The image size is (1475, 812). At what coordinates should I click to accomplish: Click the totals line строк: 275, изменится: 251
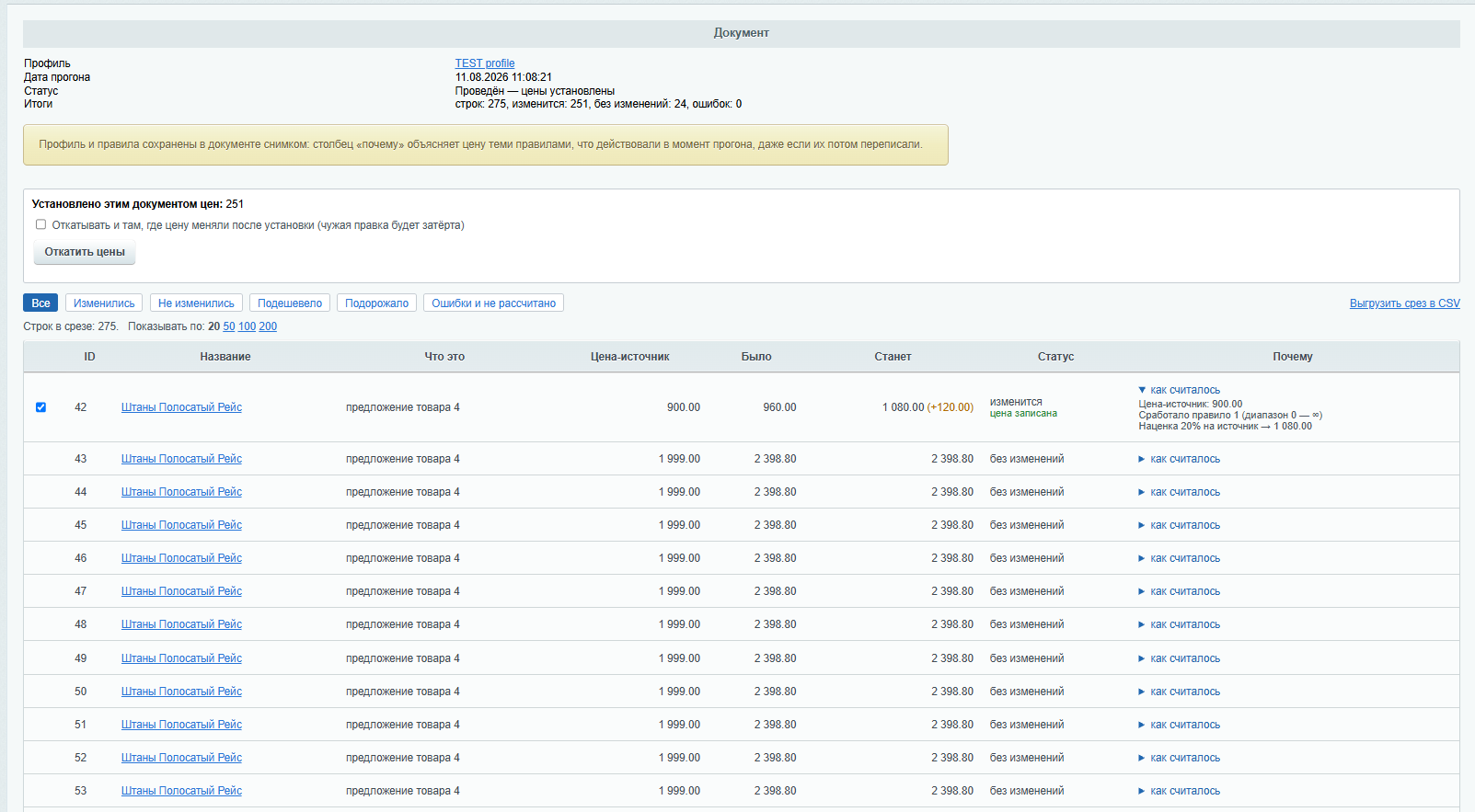click(x=598, y=104)
